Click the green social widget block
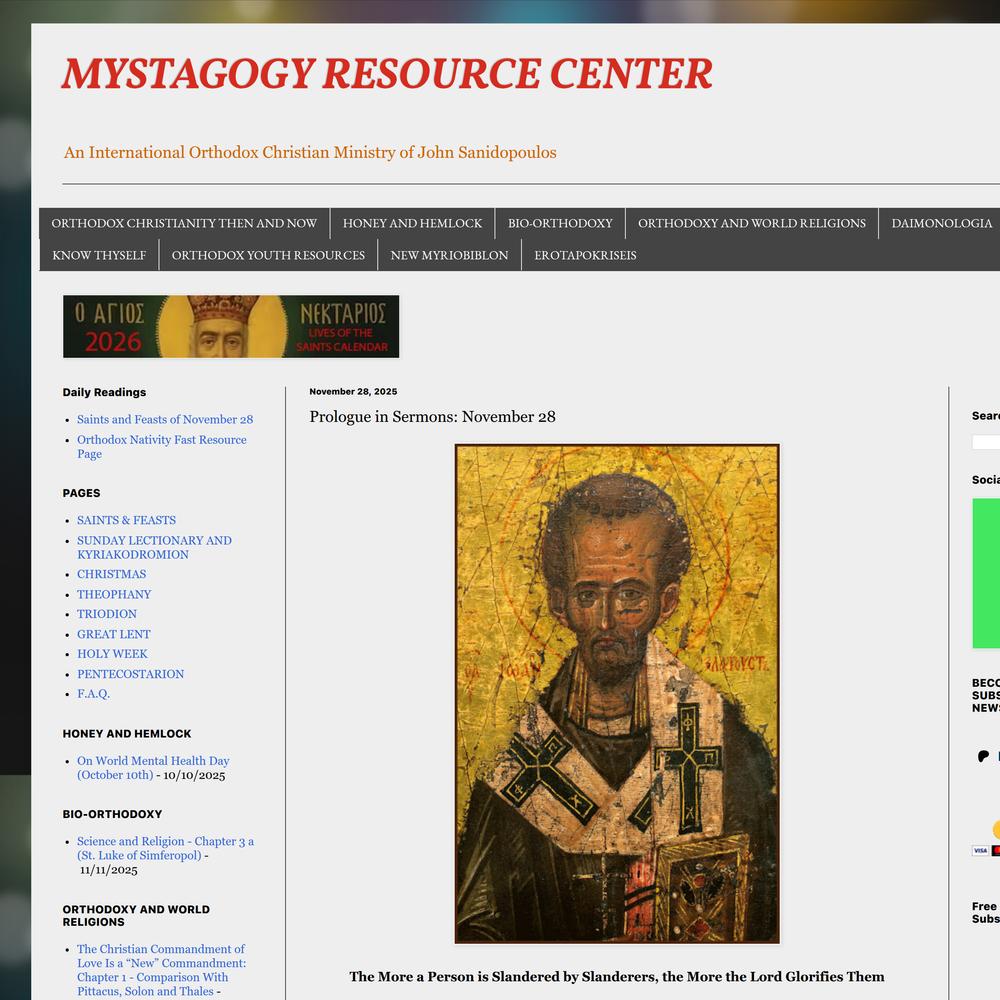 pos(986,573)
